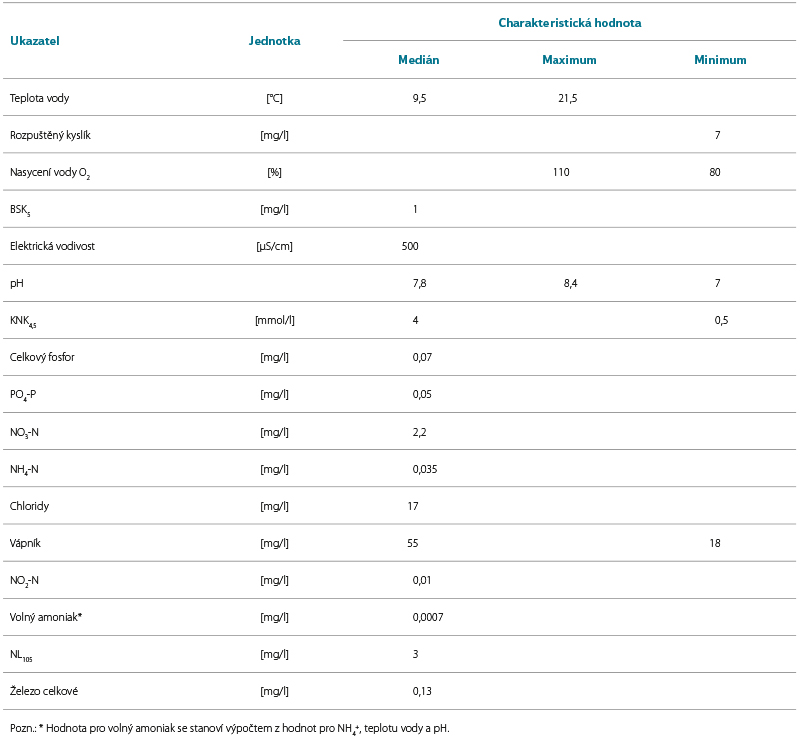This screenshot has height=751, width=800.
Task: Select the Elektrická vodivost row label
Action: point(53,246)
